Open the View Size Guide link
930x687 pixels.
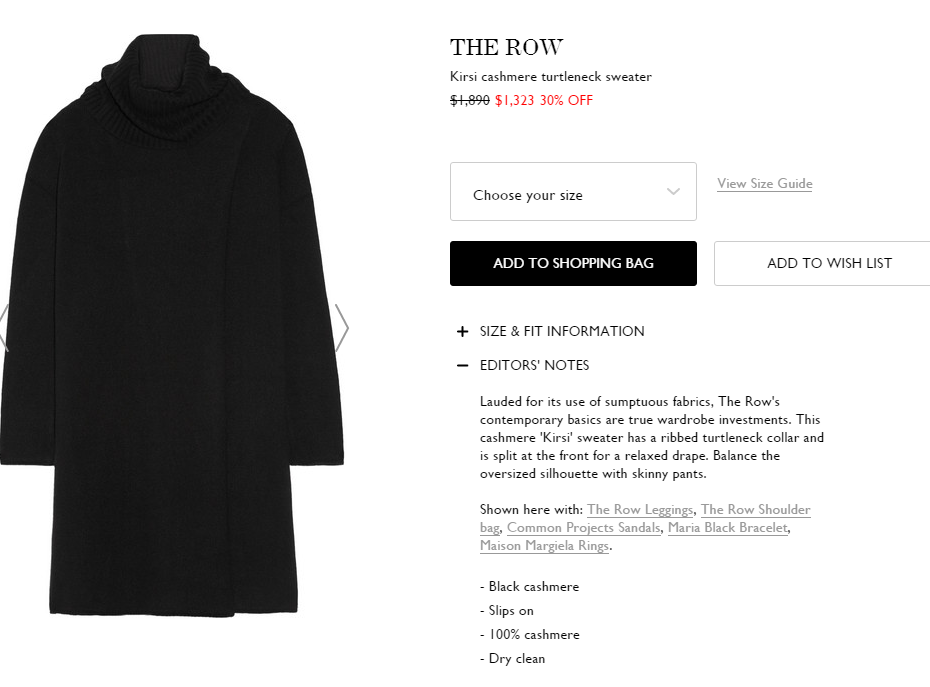click(x=764, y=184)
